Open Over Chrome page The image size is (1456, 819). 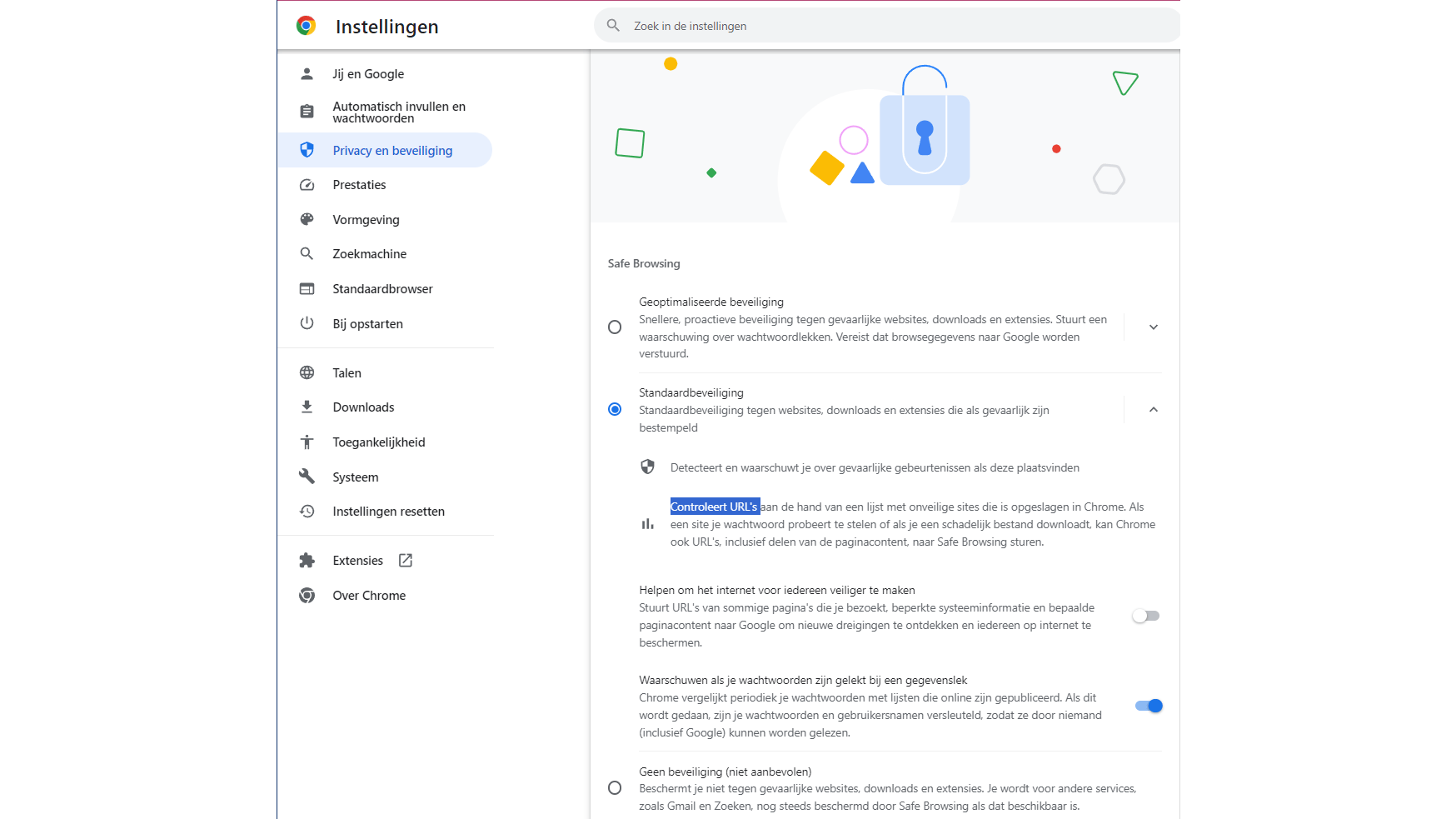[x=369, y=596]
